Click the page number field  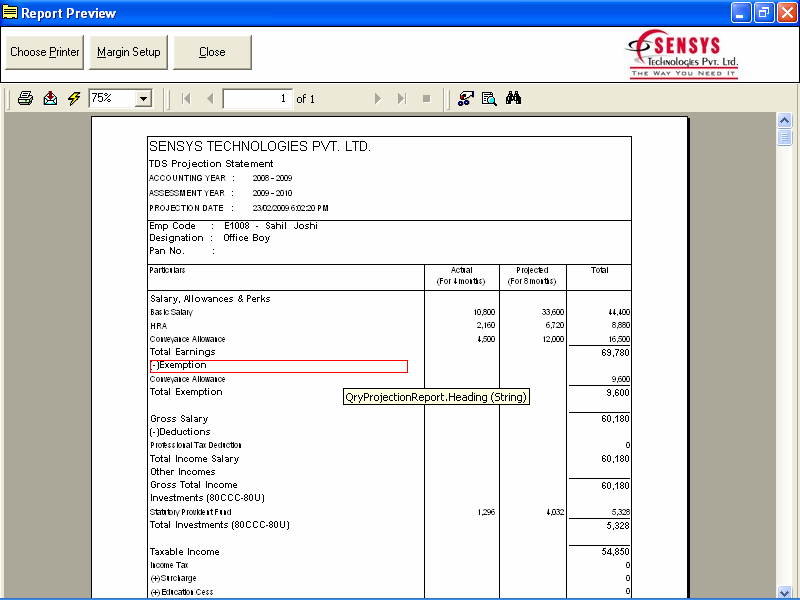pyautogui.click(x=258, y=98)
